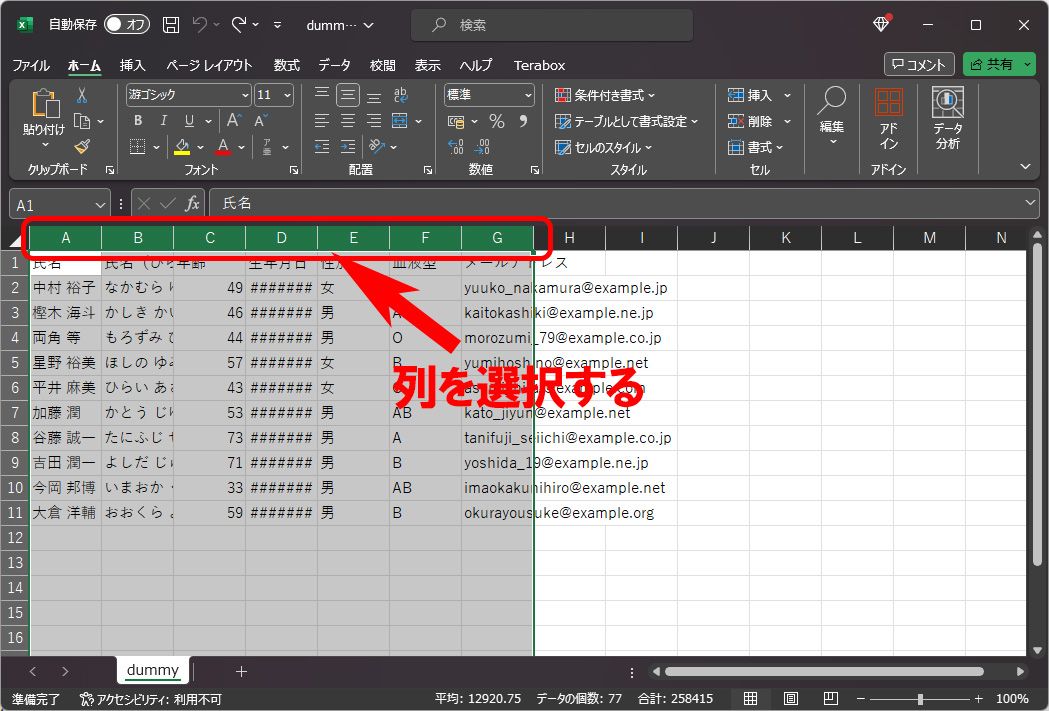
Task: Add a new sheet with plus button
Action: click(x=242, y=671)
